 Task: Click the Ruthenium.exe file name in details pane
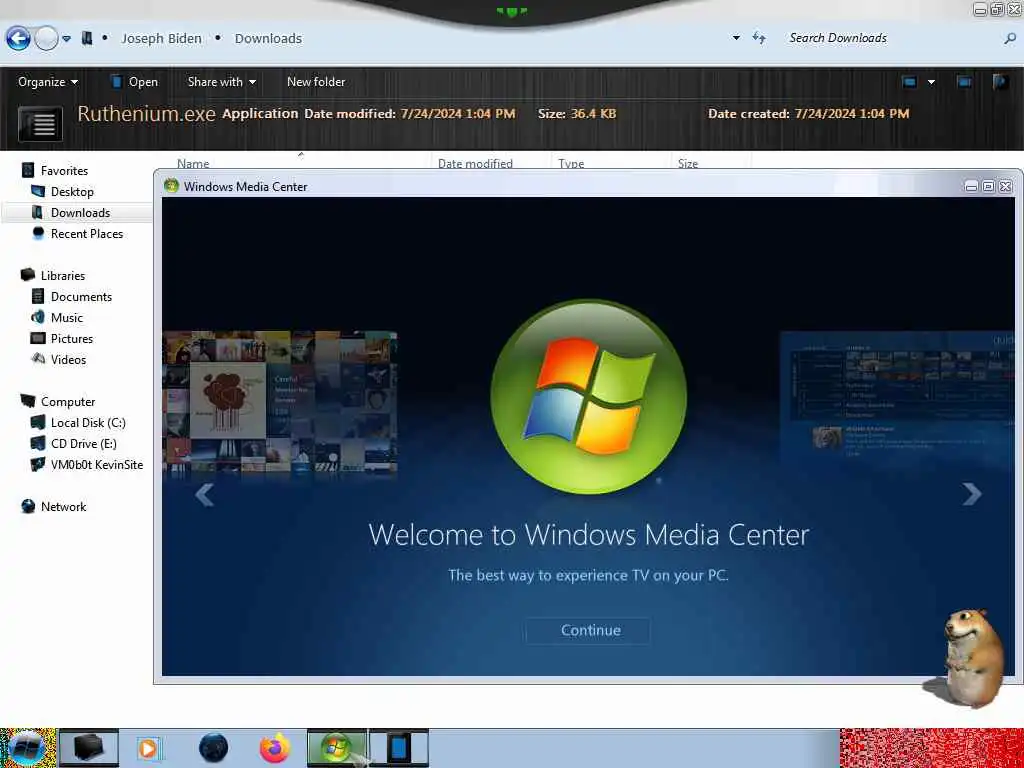coord(146,114)
